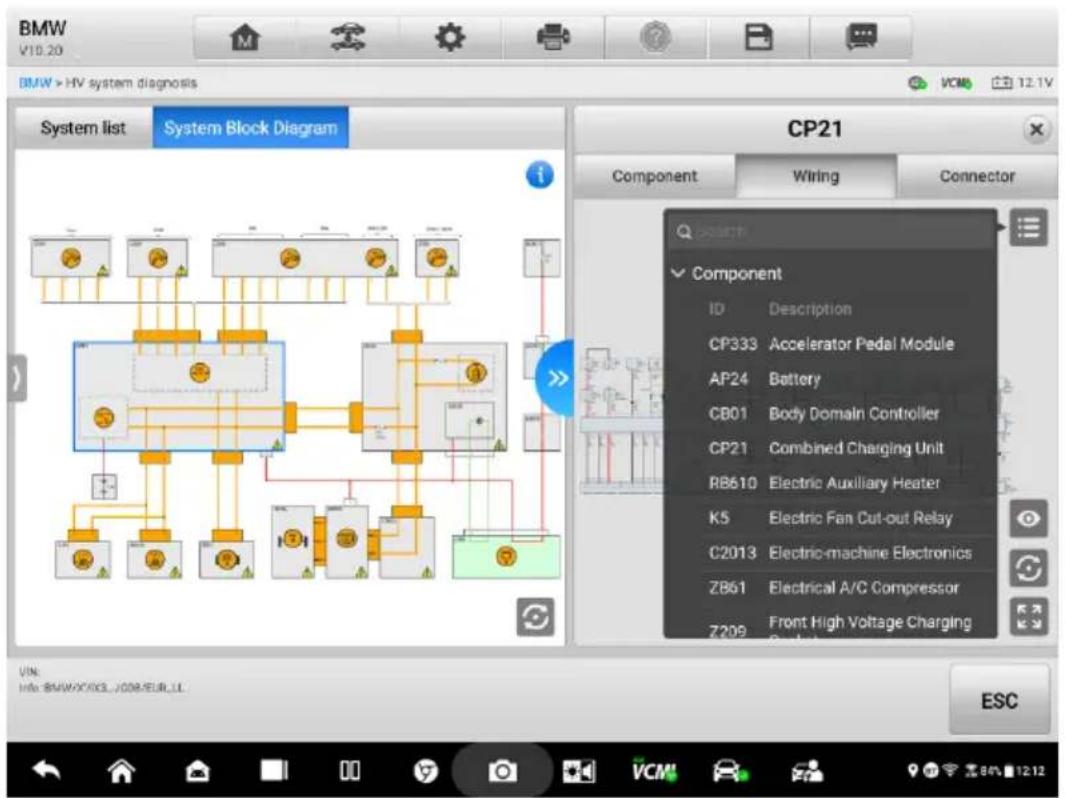Image resolution: width=1065 pixels, height=798 pixels.
Task: Open the Connector tab
Action: pyautogui.click(x=977, y=176)
